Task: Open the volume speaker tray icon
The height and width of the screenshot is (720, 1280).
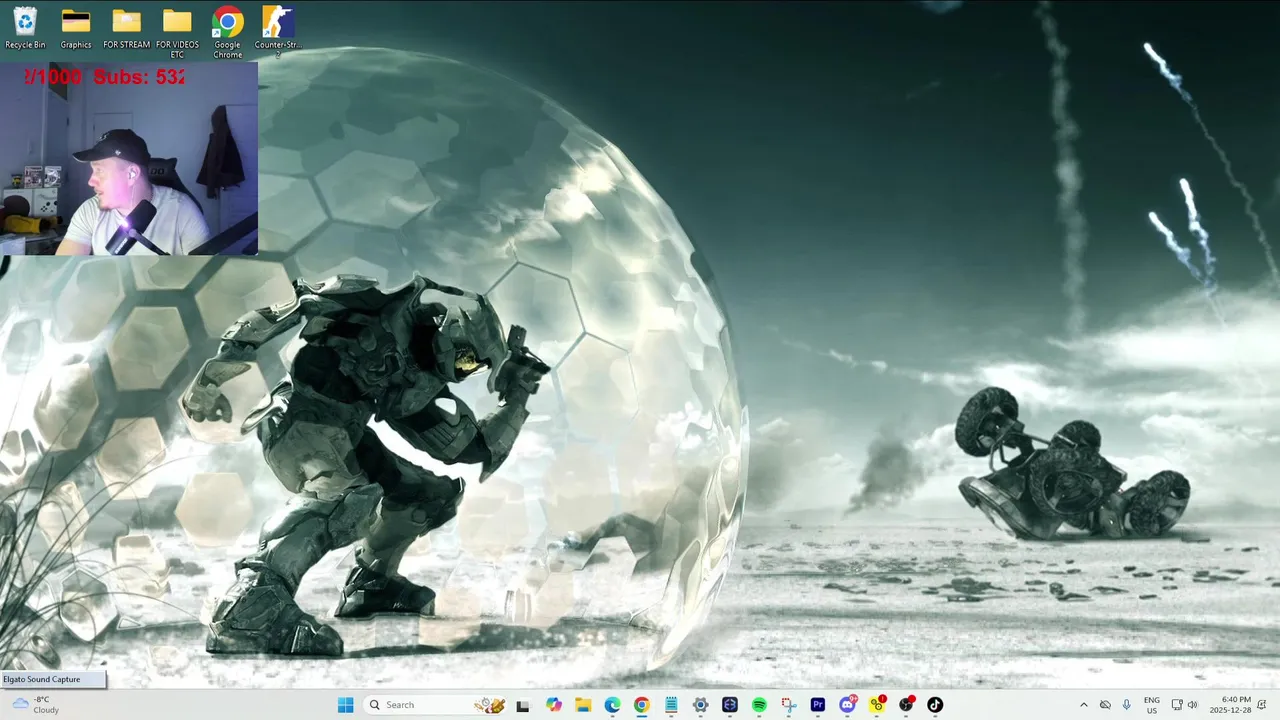Action: pos(1192,705)
